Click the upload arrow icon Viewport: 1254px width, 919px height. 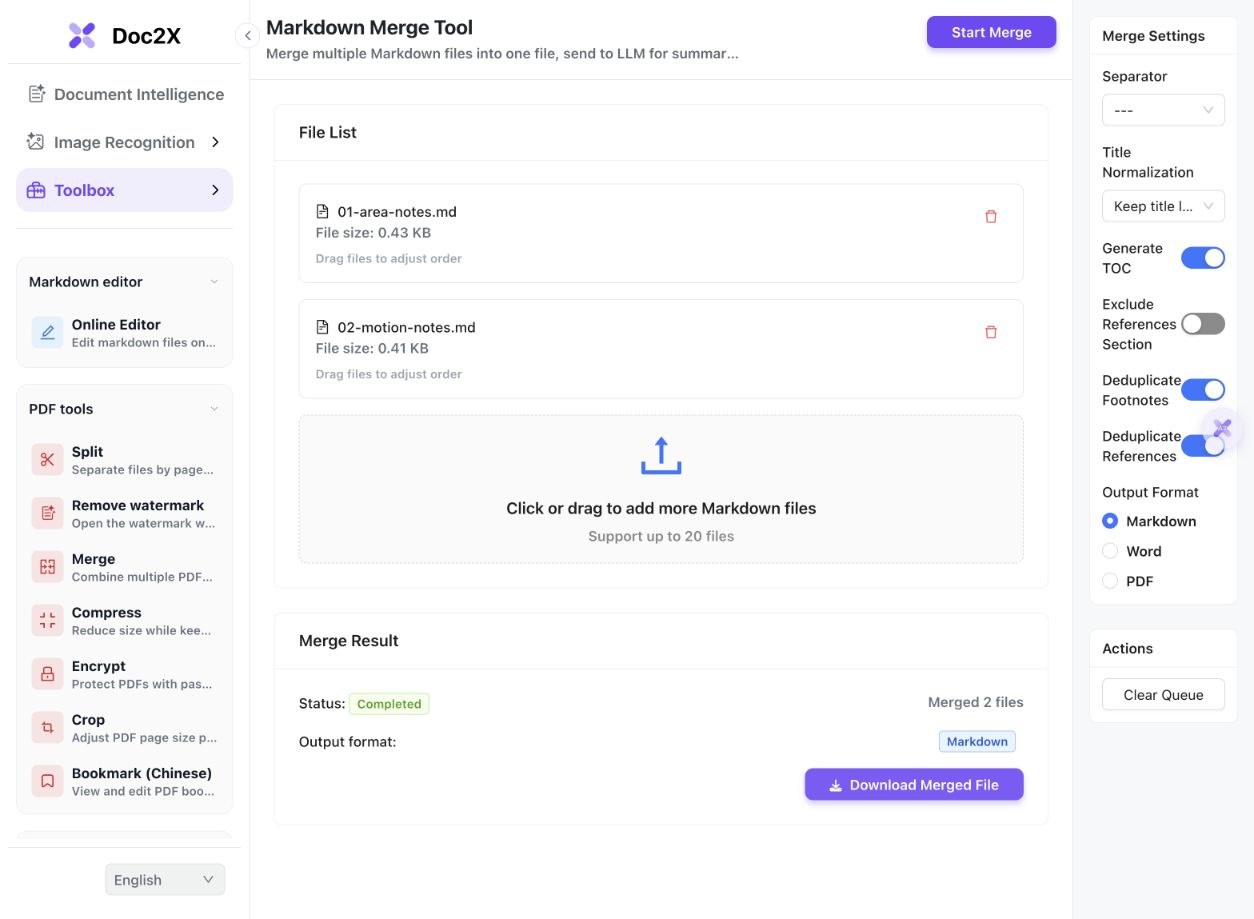[x=661, y=455]
